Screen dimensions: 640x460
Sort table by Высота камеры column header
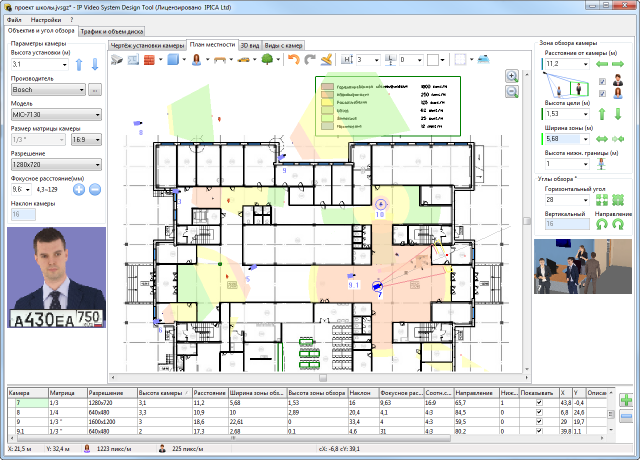(164, 393)
